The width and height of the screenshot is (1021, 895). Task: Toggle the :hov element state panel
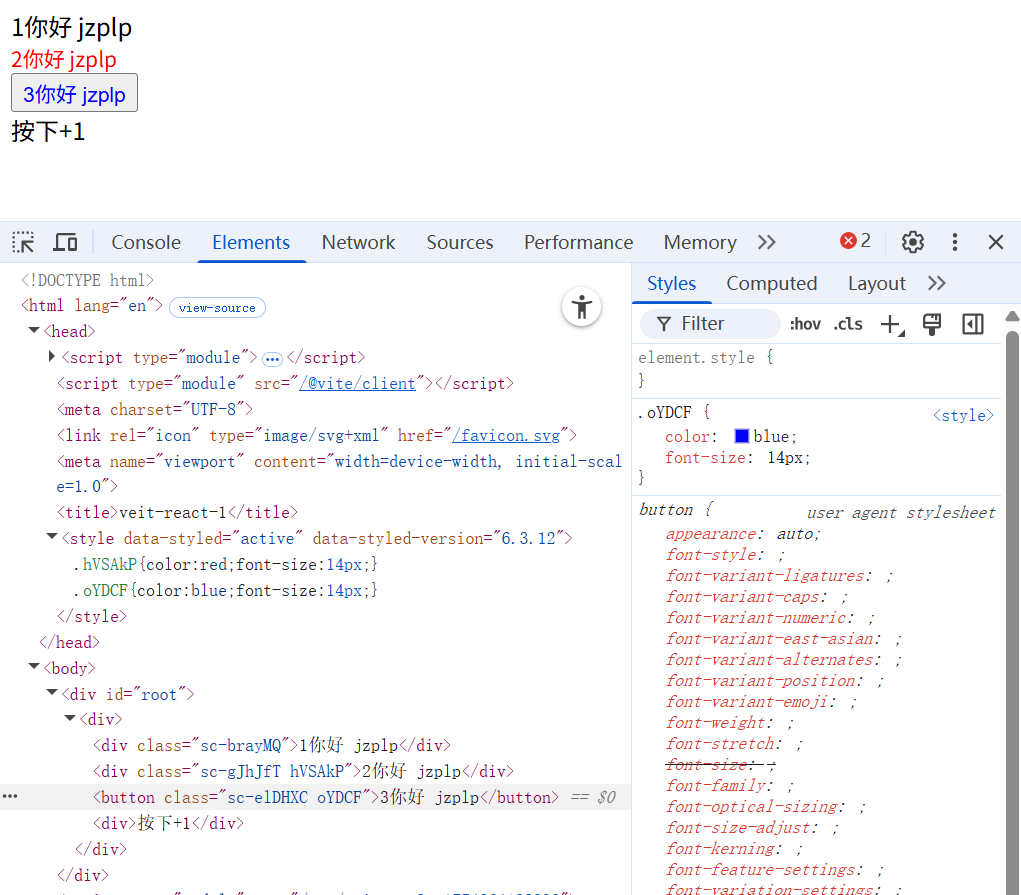coord(805,323)
